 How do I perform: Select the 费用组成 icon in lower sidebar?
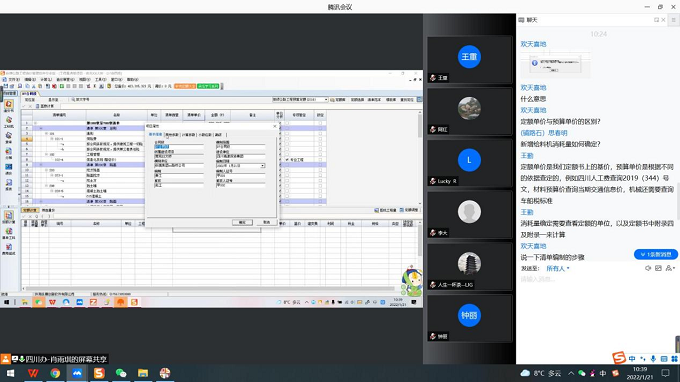coord(9,248)
